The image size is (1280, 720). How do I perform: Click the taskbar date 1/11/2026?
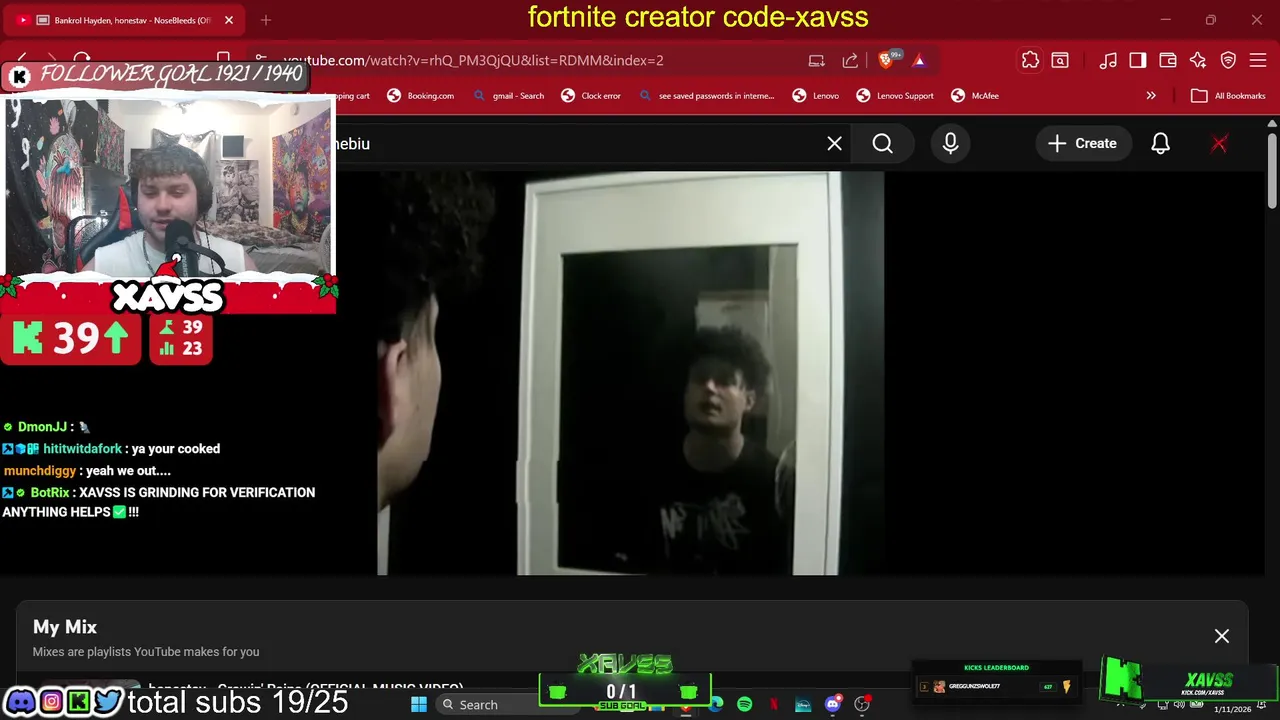click(1232, 709)
